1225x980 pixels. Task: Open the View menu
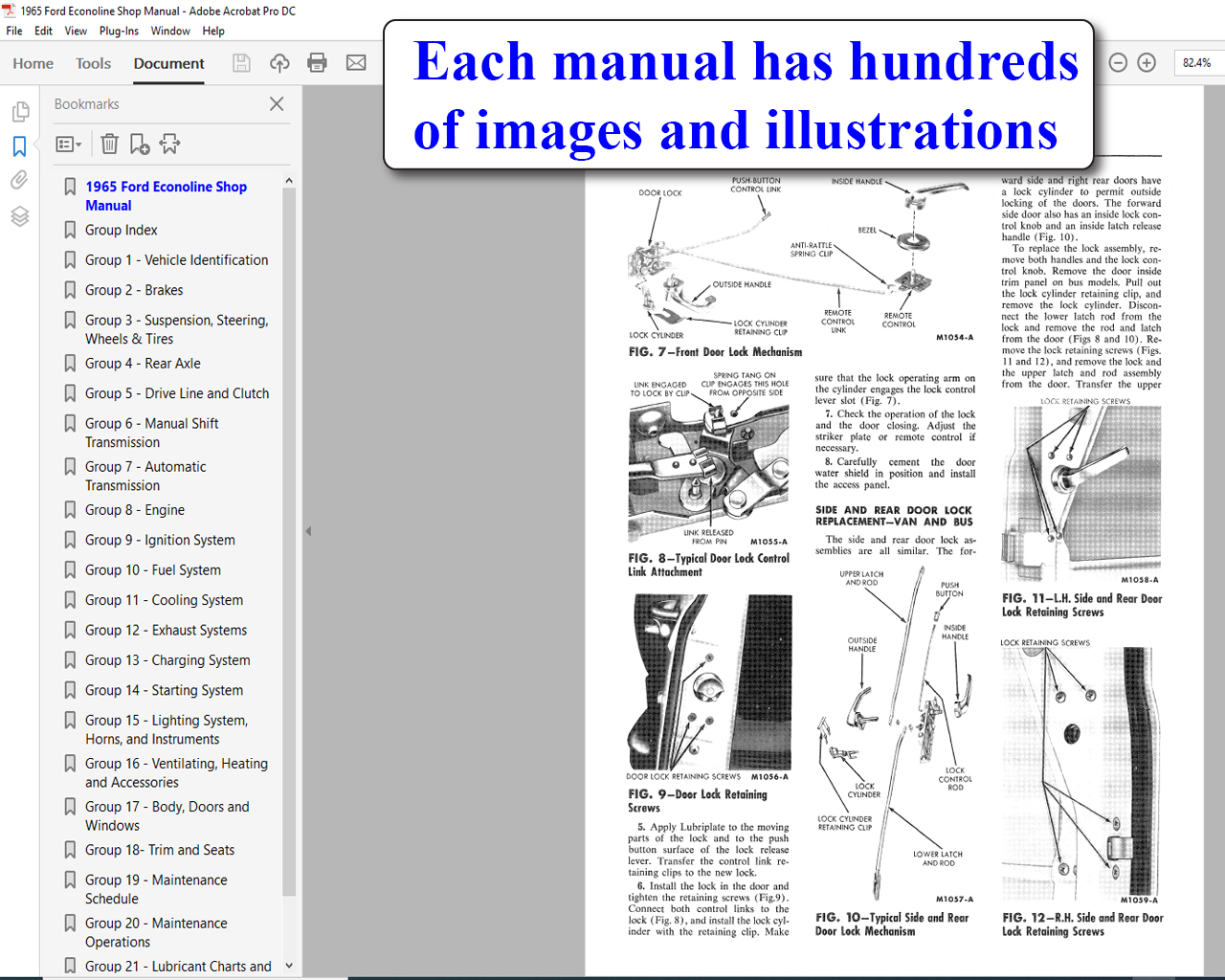[76, 31]
